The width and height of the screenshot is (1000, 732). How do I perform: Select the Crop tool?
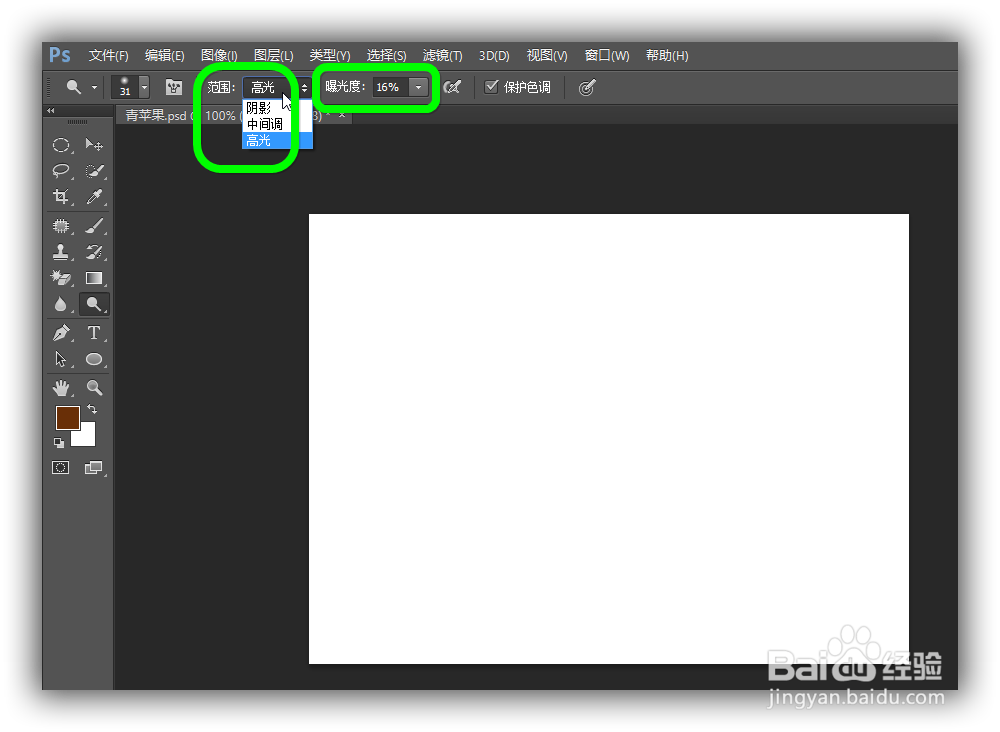pos(61,196)
